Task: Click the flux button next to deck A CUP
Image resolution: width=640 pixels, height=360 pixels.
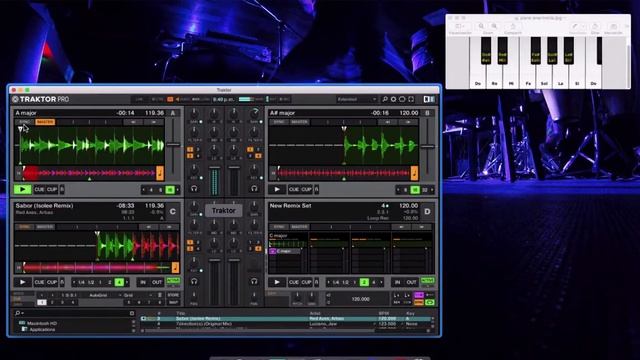Action: 62,189
